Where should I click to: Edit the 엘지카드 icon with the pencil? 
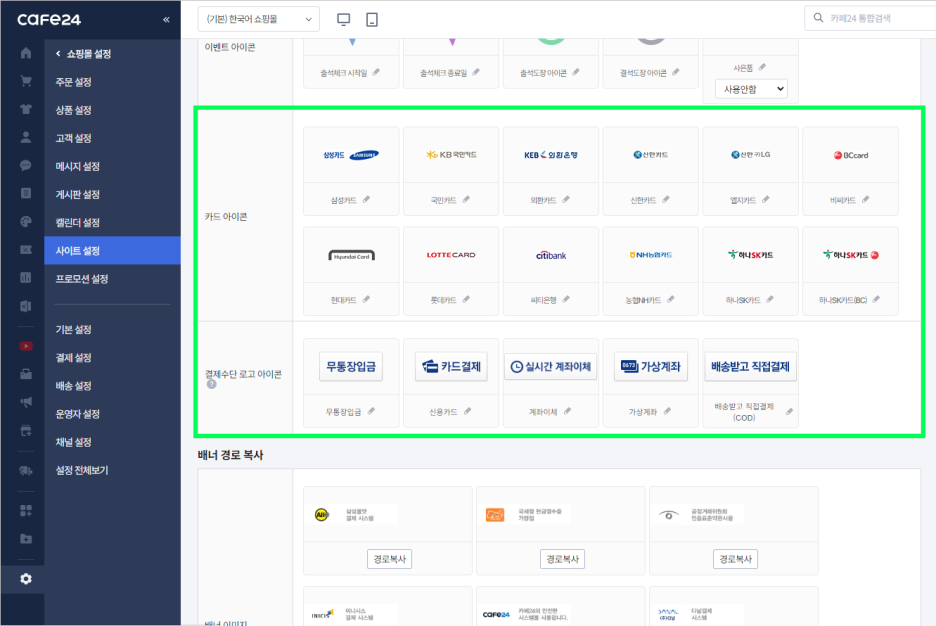pyautogui.click(x=765, y=200)
